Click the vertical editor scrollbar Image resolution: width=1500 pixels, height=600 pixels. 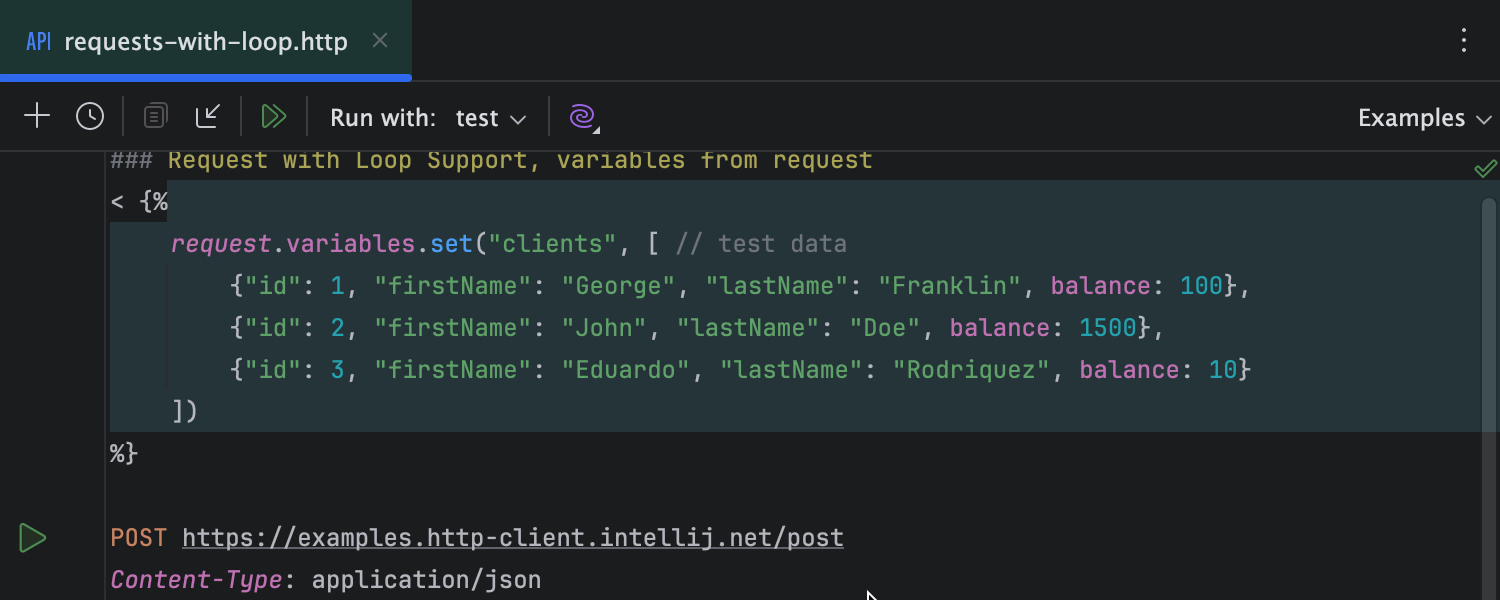pyautogui.click(x=1489, y=400)
